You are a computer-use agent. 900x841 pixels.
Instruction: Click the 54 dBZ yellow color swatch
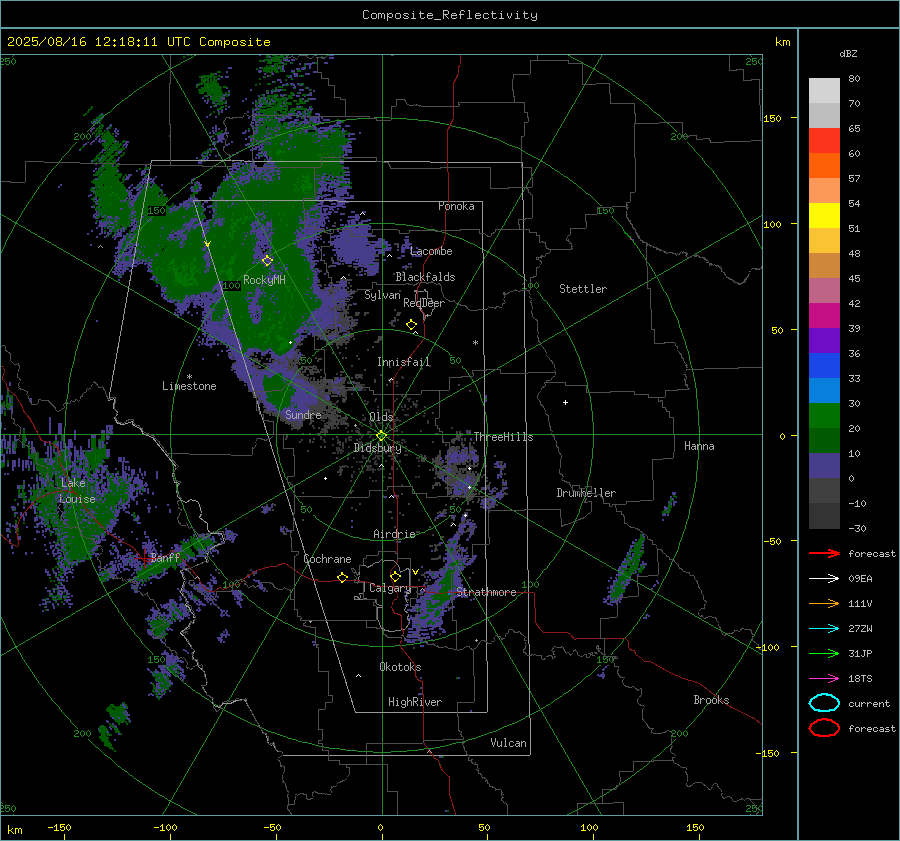click(x=824, y=216)
